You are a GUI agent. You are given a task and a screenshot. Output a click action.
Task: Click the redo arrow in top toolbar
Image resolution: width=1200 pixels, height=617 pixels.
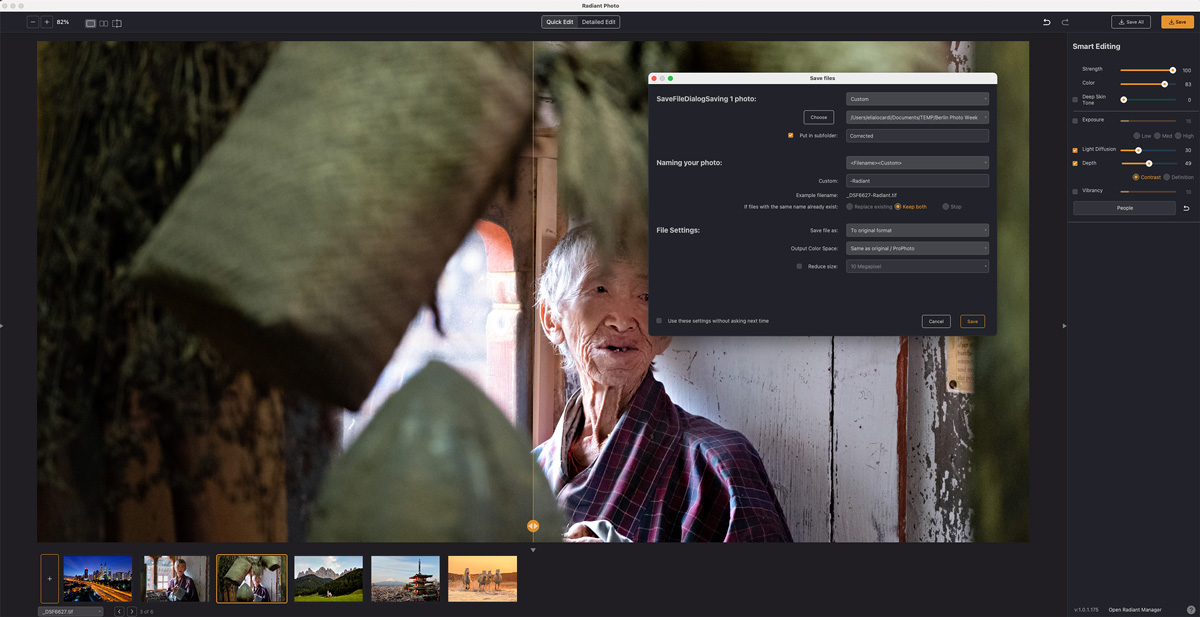click(x=1065, y=22)
